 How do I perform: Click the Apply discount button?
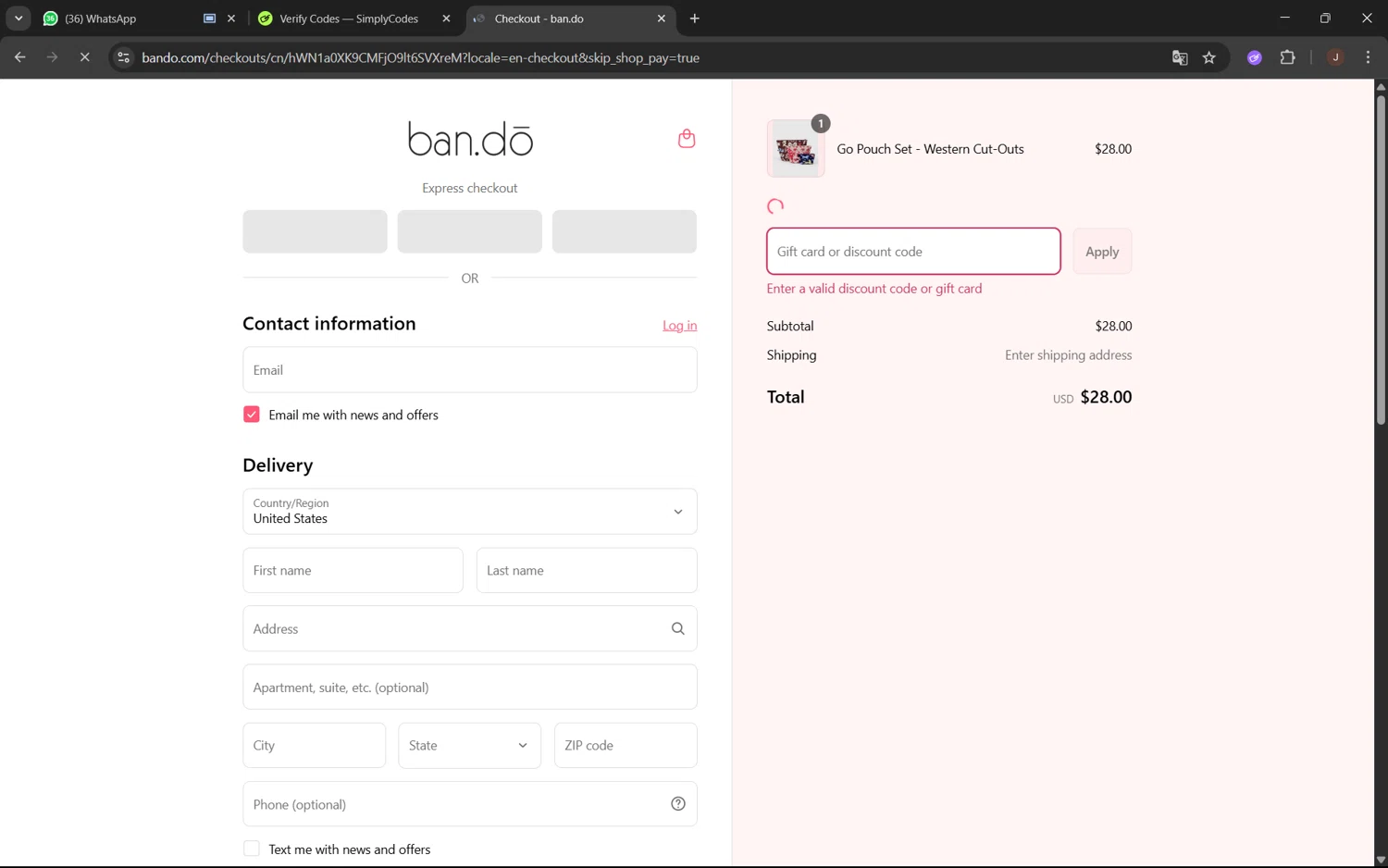[1102, 252]
